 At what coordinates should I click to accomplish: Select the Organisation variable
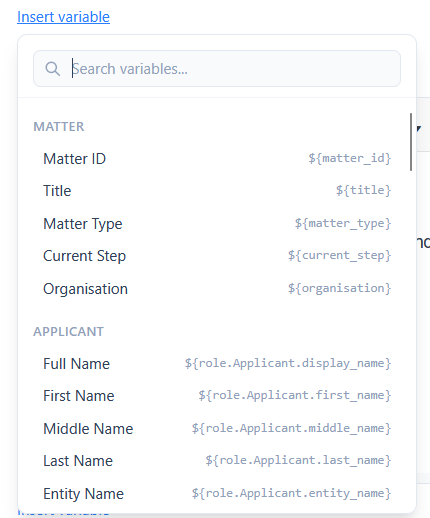217,288
